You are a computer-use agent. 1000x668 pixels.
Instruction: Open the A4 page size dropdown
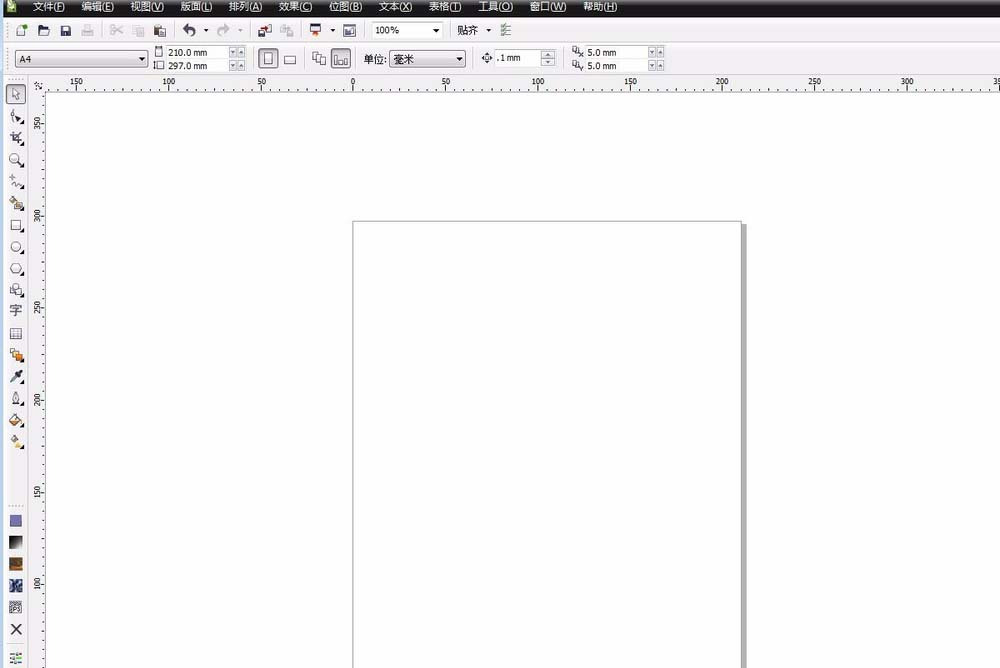click(x=142, y=60)
